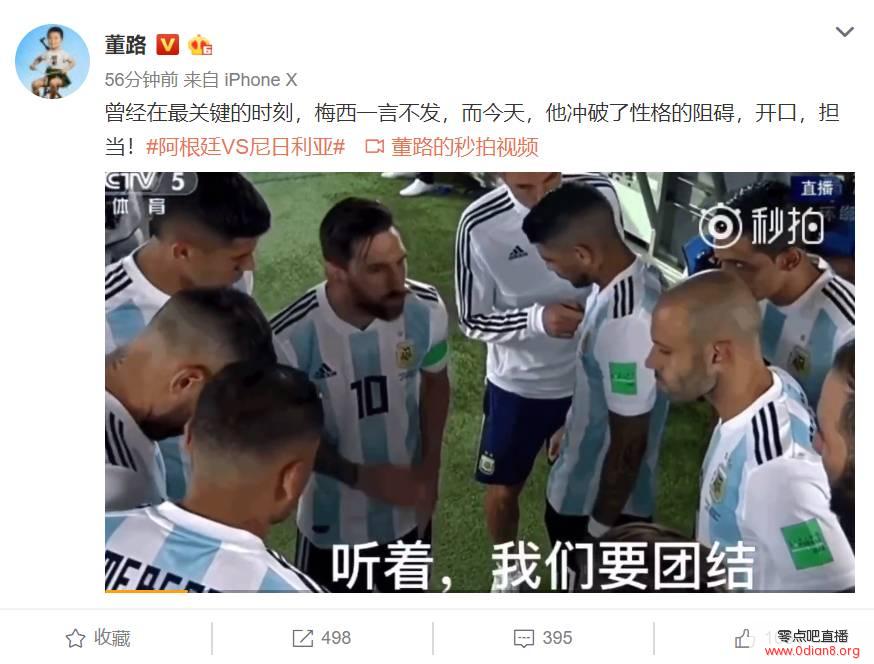Click the orange verified V badge
This screenshot has width=874, height=664.
[x=168, y=45]
